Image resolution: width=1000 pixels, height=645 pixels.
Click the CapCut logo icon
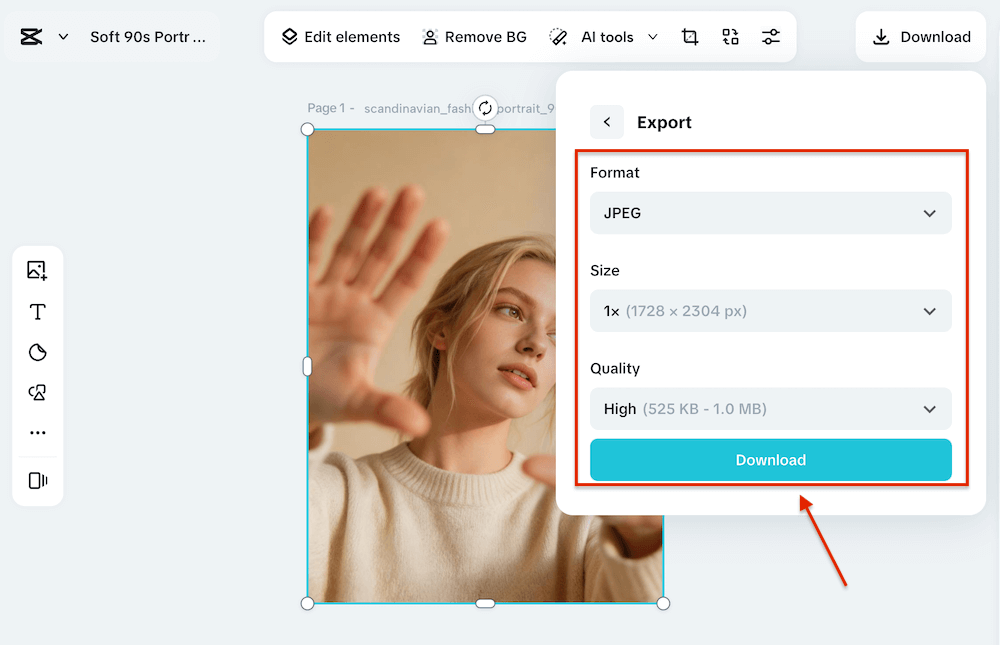pyautogui.click(x=31, y=37)
